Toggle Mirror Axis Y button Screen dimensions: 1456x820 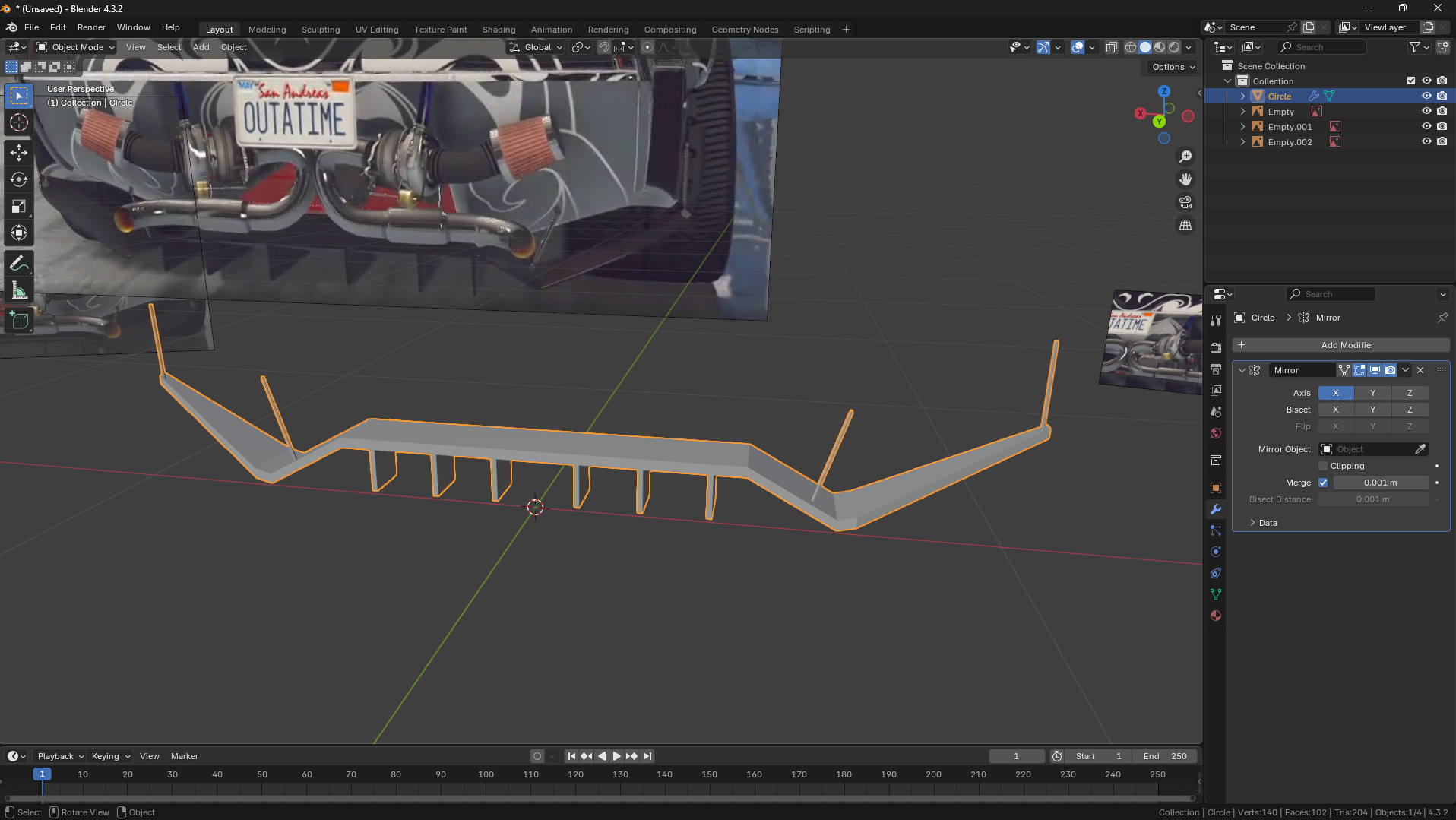tap(1372, 393)
